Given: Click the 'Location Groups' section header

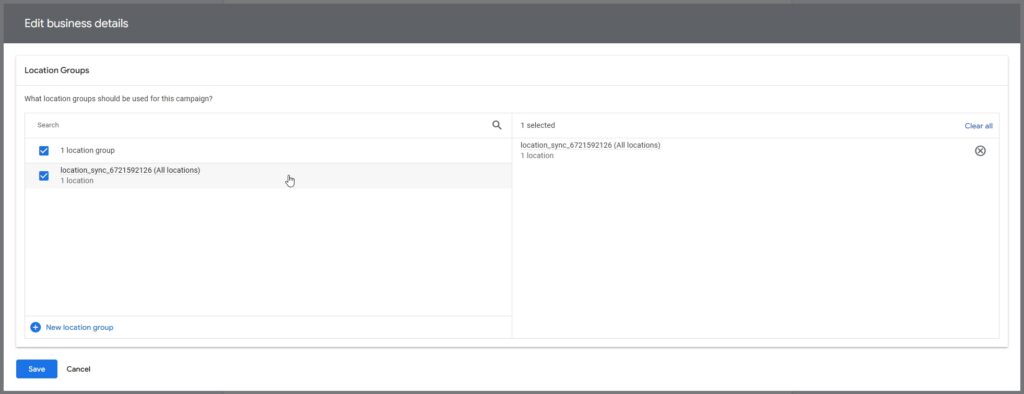Looking at the screenshot, I should 57,70.
